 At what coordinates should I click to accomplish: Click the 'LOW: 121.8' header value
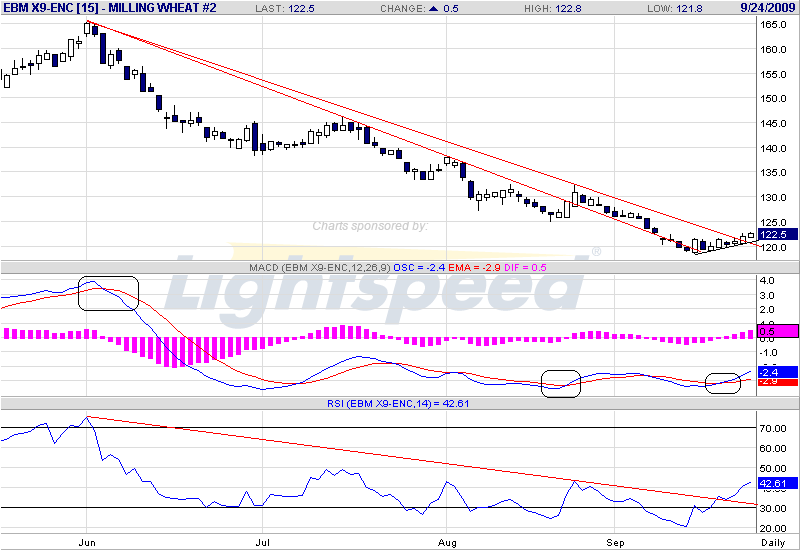674,9
